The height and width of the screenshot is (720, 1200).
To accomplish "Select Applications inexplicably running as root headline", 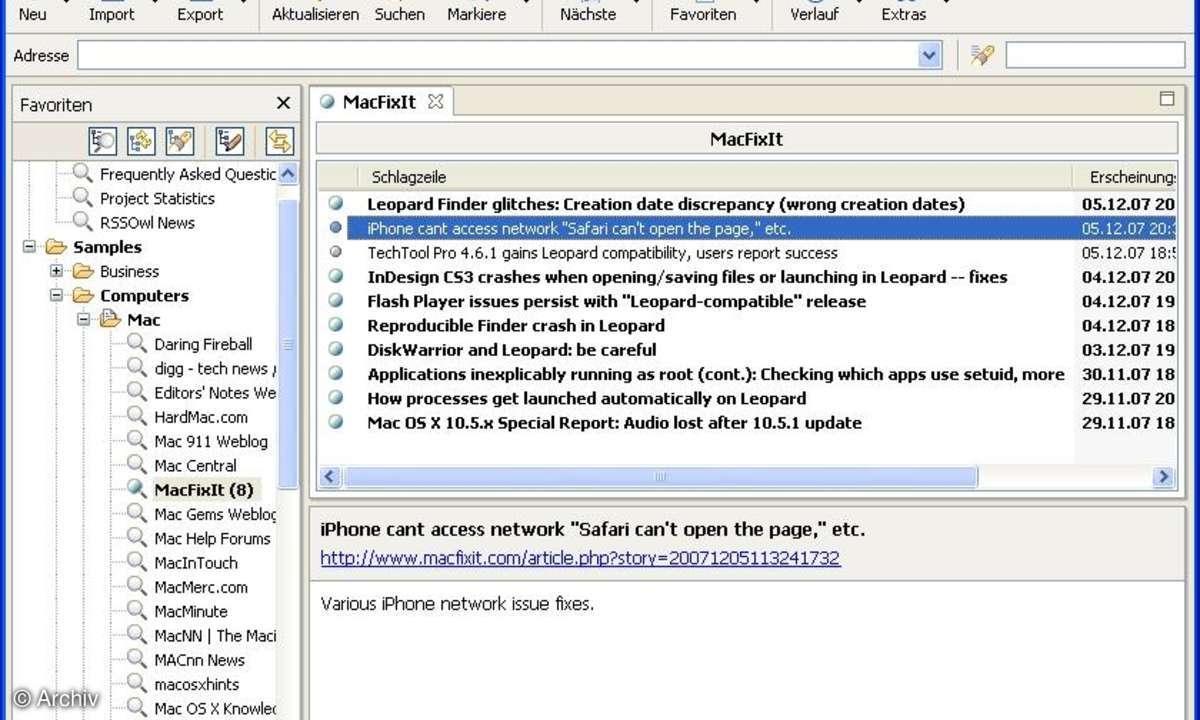I will [x=716, y=374].
